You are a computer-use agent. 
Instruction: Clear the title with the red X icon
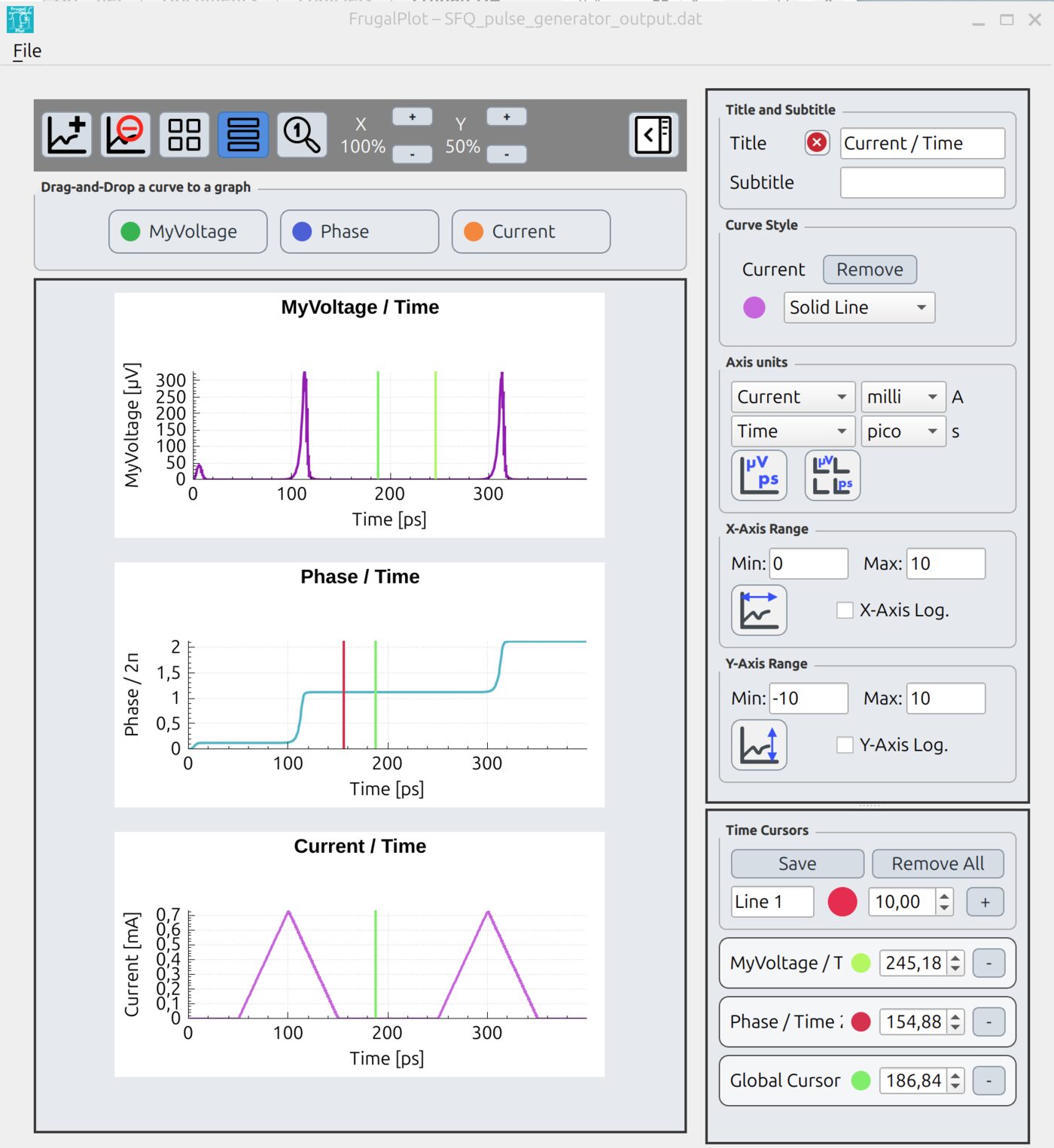pos(817,142)
